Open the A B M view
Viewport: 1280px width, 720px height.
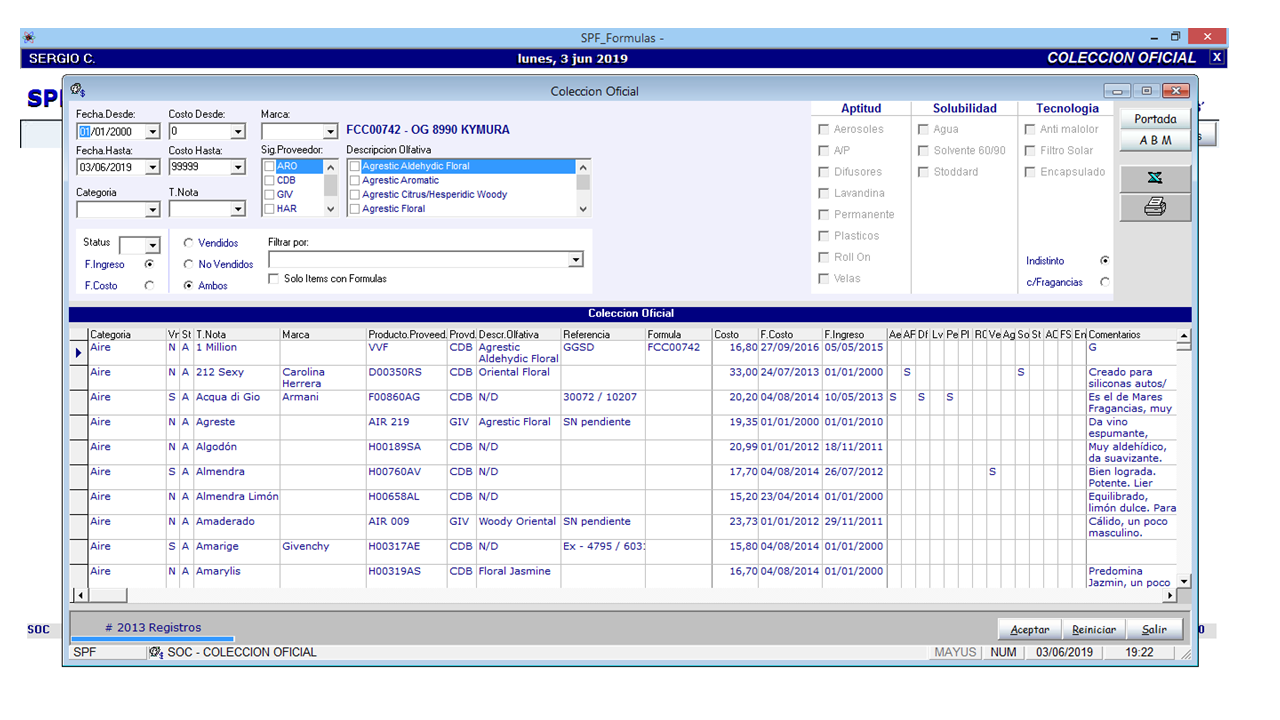[x=1154, y=140]
